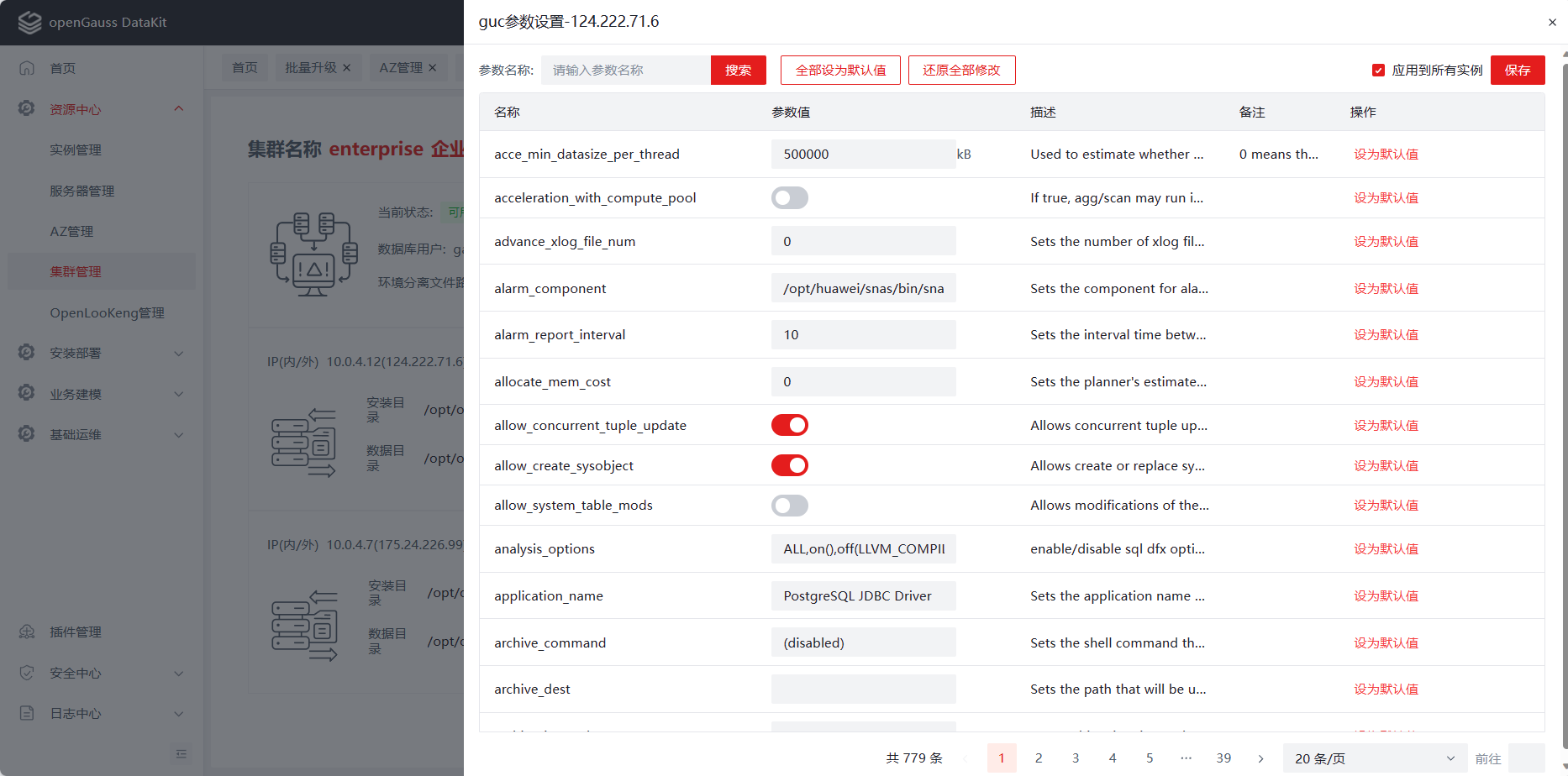Click the openGauss DataKit logo icon
This screenshot has width=1568, height=776.
click(29, 23)
